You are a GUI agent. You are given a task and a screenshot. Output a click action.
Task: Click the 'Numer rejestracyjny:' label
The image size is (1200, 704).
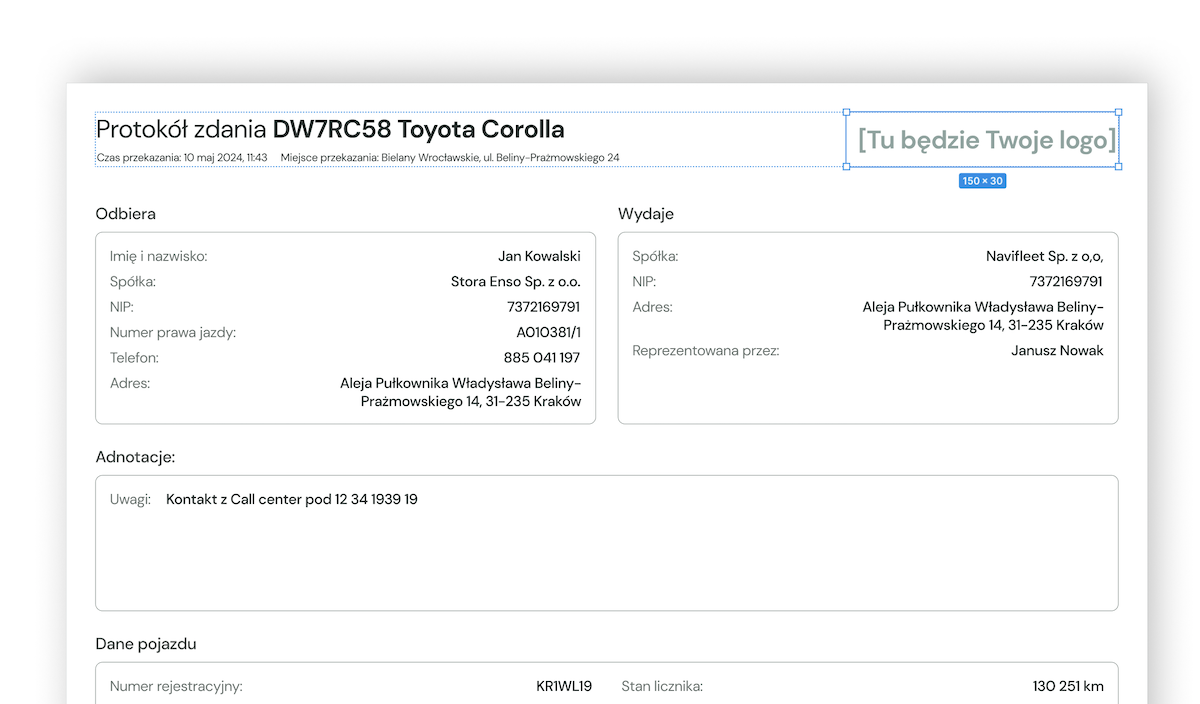[176, 686]
